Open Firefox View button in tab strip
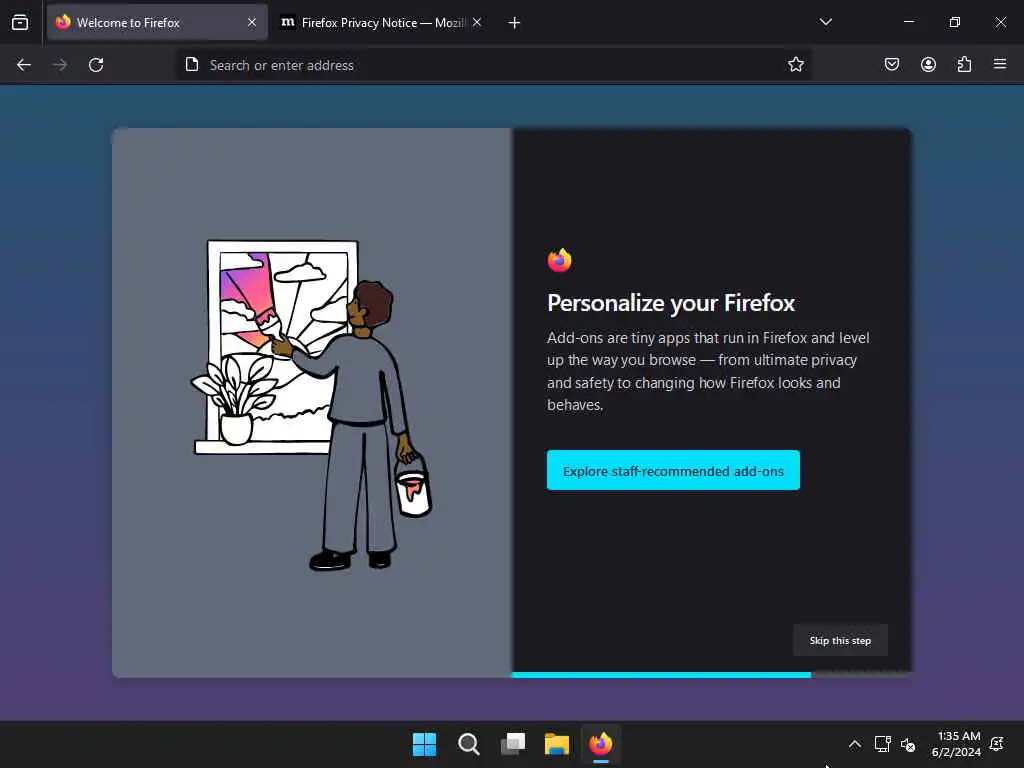 [20, 22]
